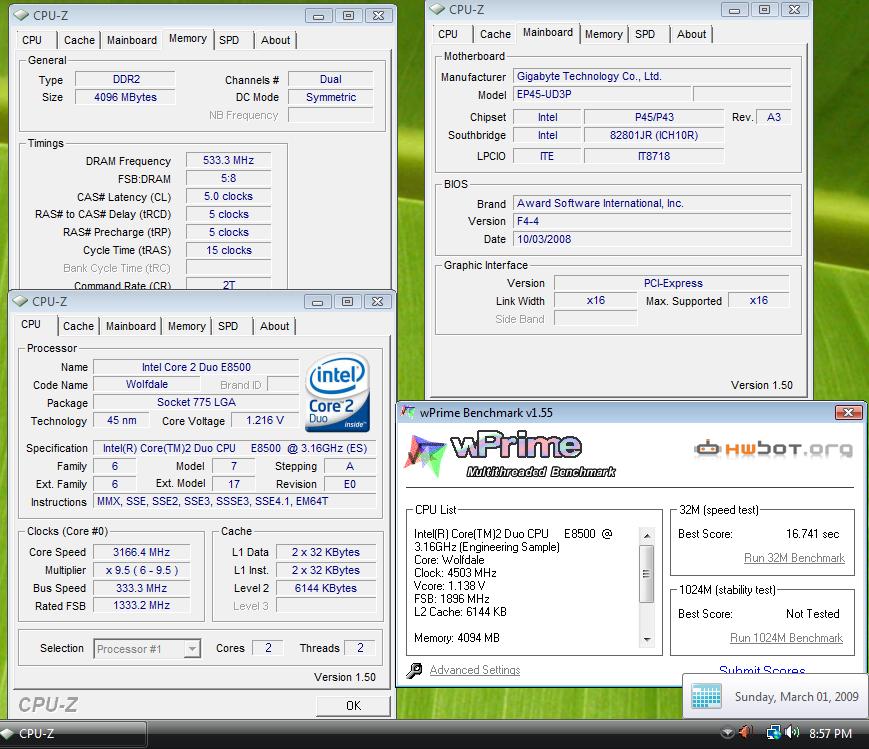This screenshot has width=869, height=749.
Task: Select Cache tab in CPU-Z CPU window
Action: 78,326
